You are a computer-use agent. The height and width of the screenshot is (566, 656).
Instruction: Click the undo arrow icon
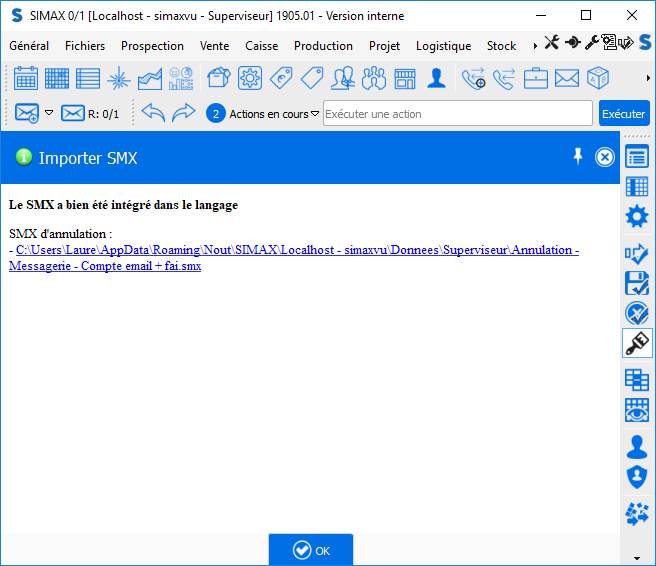(152, 114)
